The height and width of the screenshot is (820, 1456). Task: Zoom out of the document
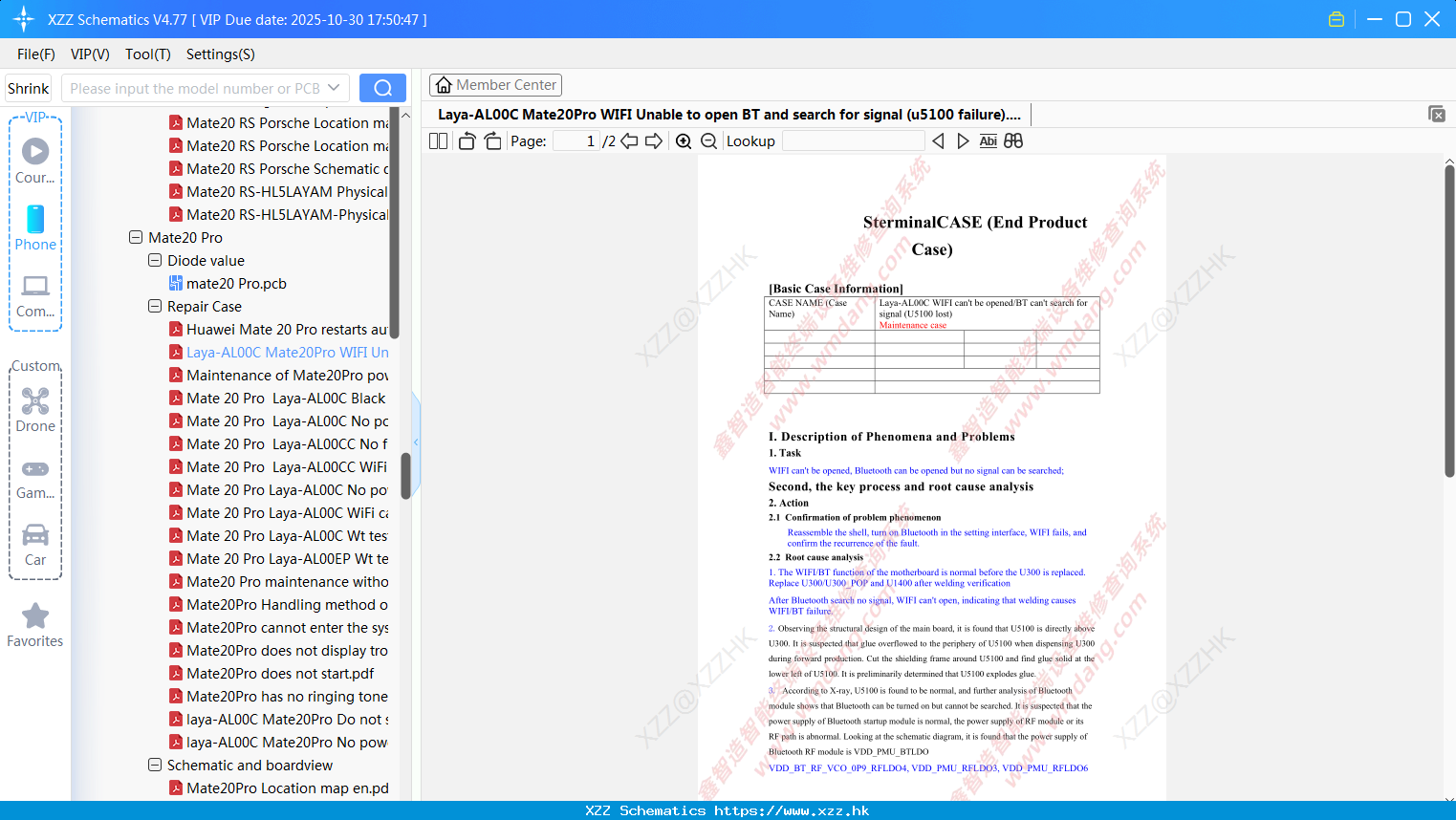[x=708, y=140]
